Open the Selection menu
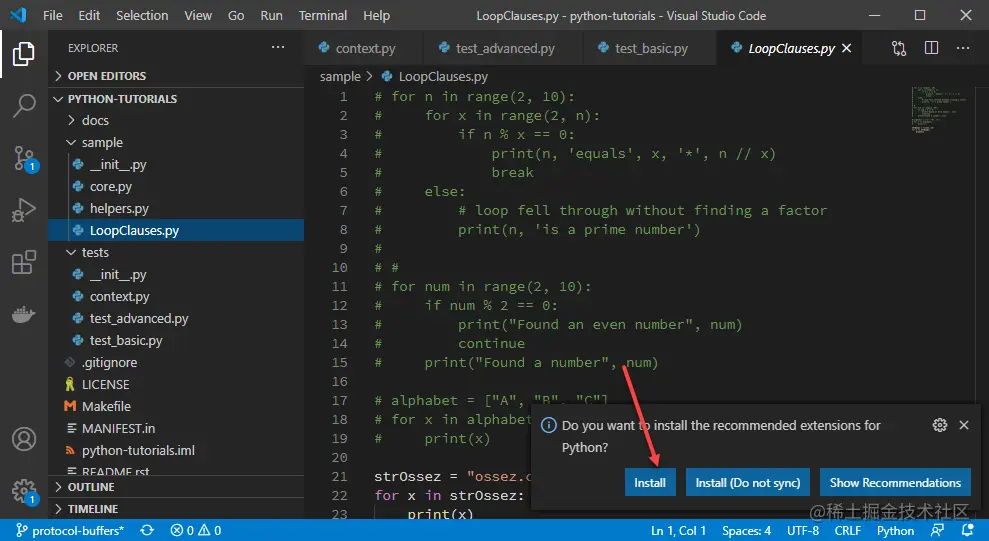Viewport: 989px width, 541px height. 142,15
